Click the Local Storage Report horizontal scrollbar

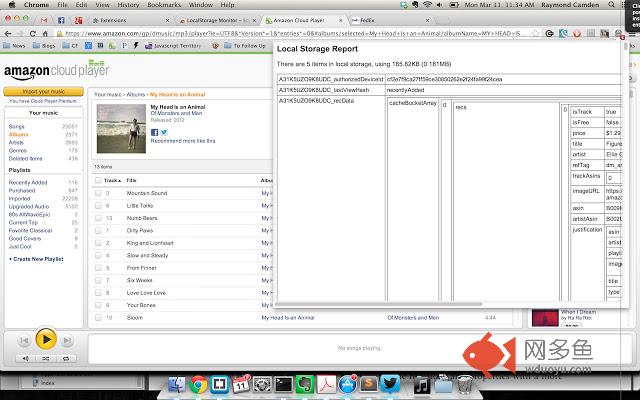[378, 304]
